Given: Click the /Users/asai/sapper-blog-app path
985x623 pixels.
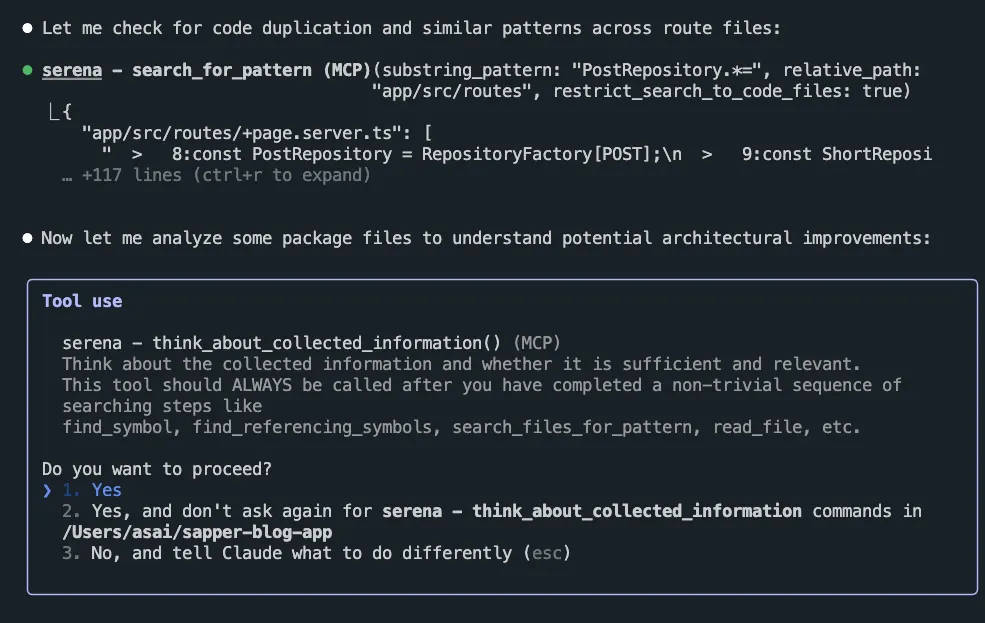Looking at the screenshot, I should pos(197,533).
